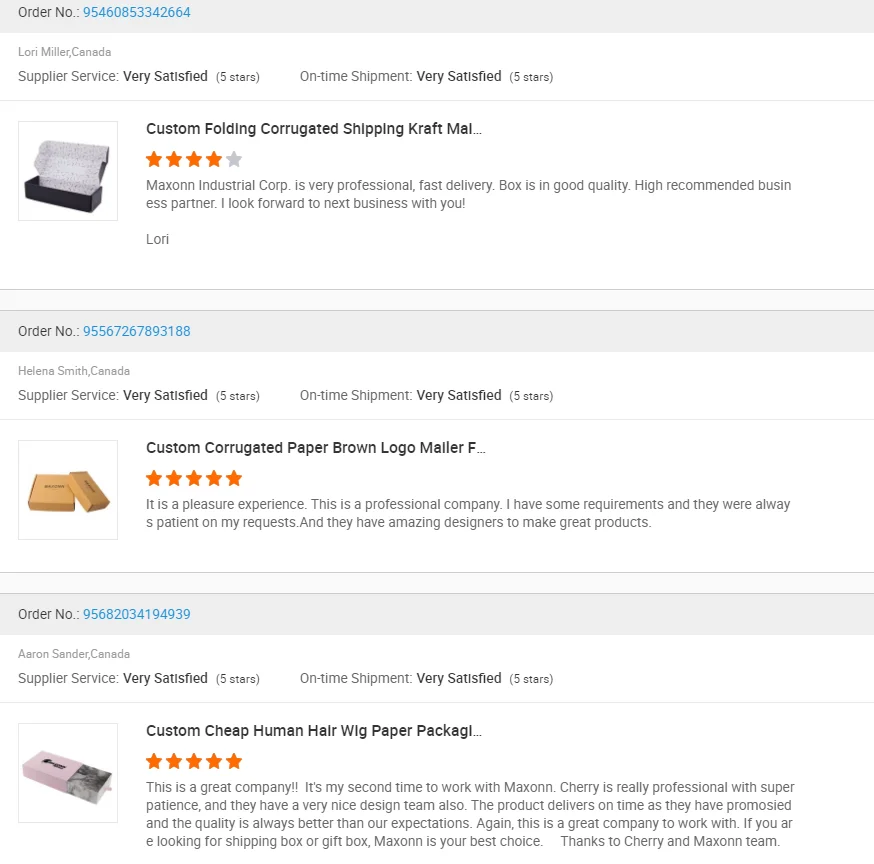Click first star in Helena Smith's product rating
This screenshot has width=874, height=864.
[x=154, y=478]
